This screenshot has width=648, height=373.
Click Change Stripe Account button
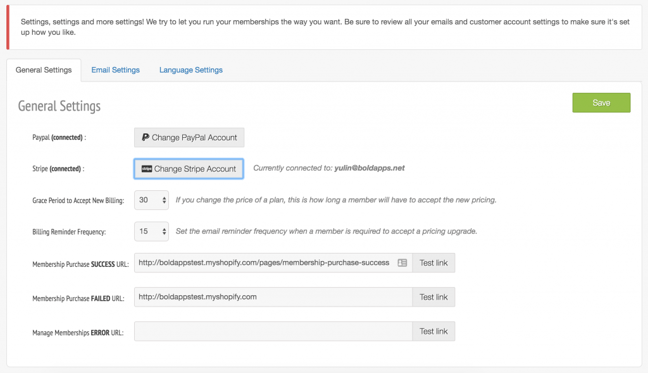(188, 169)
